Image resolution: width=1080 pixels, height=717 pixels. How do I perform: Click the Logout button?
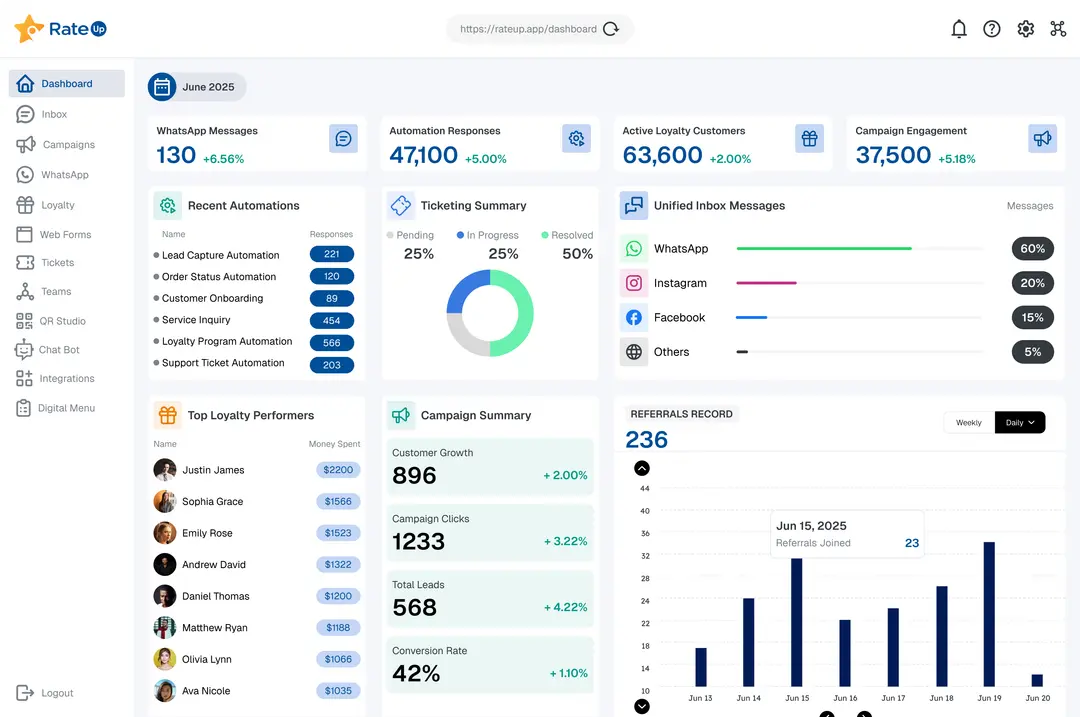44,692
